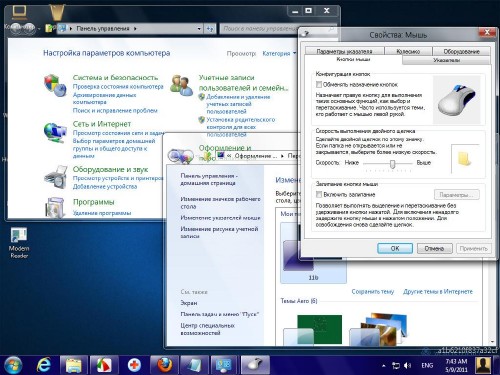
Task: Click ENG language indicator in tray
Action: (x=427, y=365)
